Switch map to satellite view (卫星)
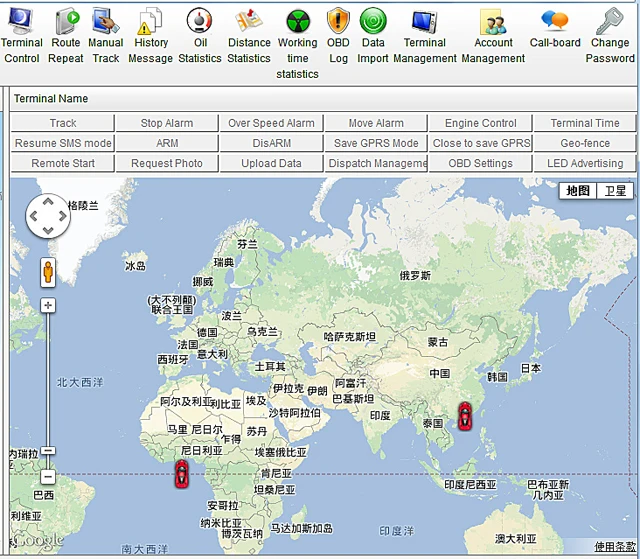The height and width of the screenshot is (559, 640). [615, 191]
